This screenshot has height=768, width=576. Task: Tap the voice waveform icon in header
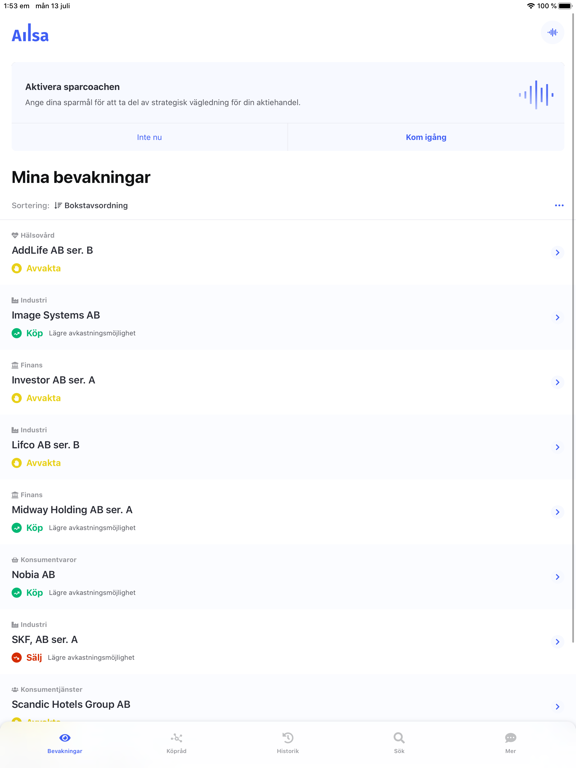pos(552,33)
